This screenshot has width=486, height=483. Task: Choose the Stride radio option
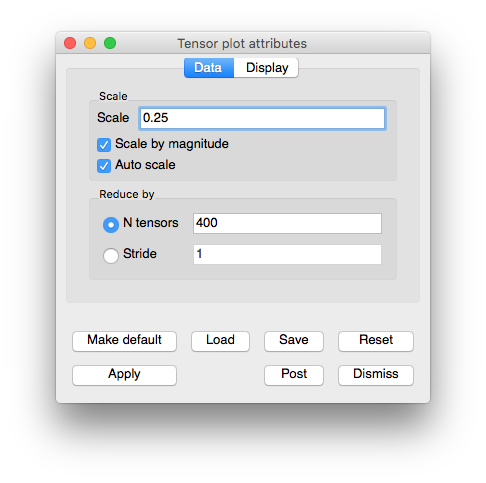tap(111, 256)
